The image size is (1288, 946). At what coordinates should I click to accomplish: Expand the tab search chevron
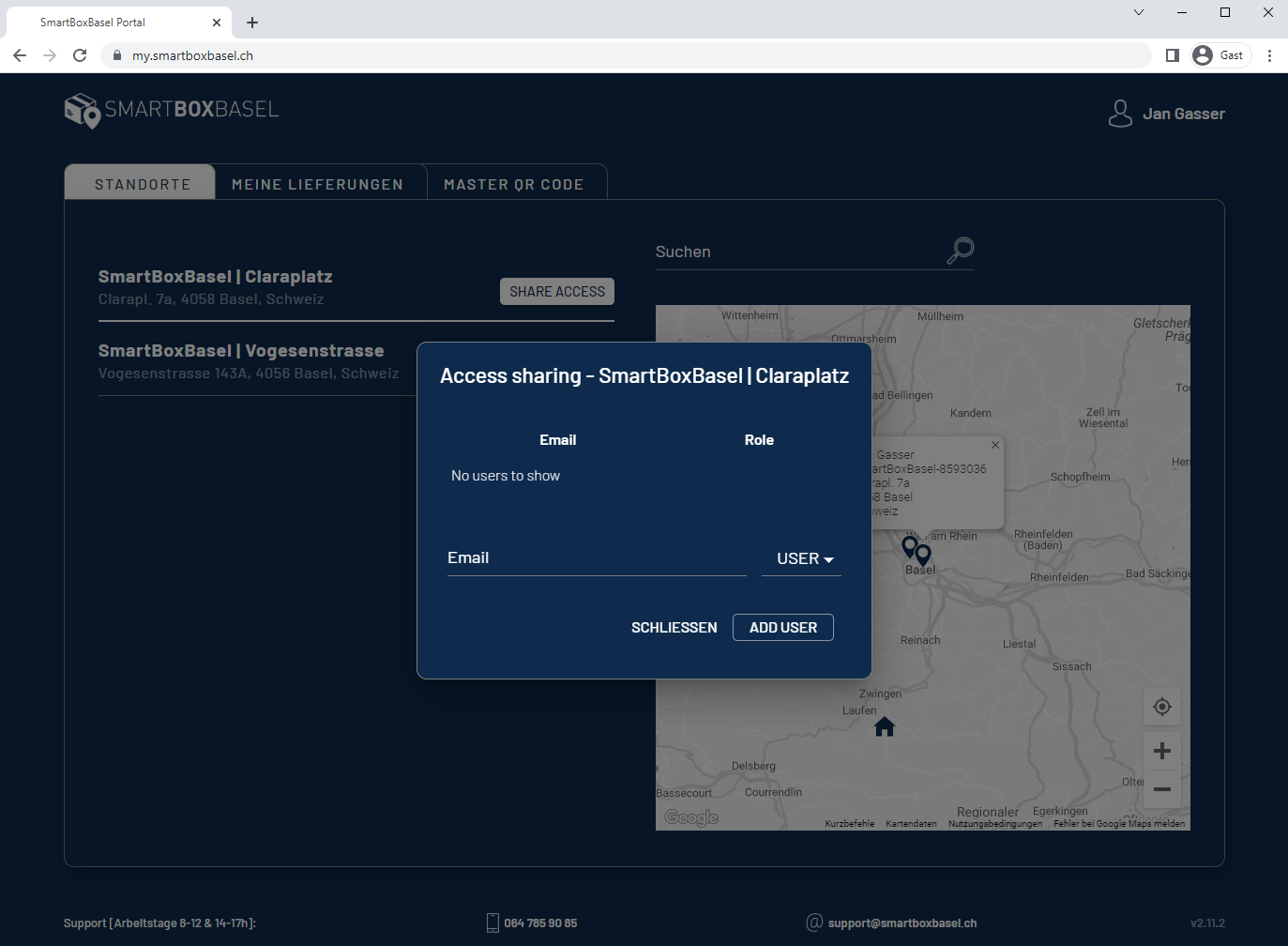[1138, 12]
